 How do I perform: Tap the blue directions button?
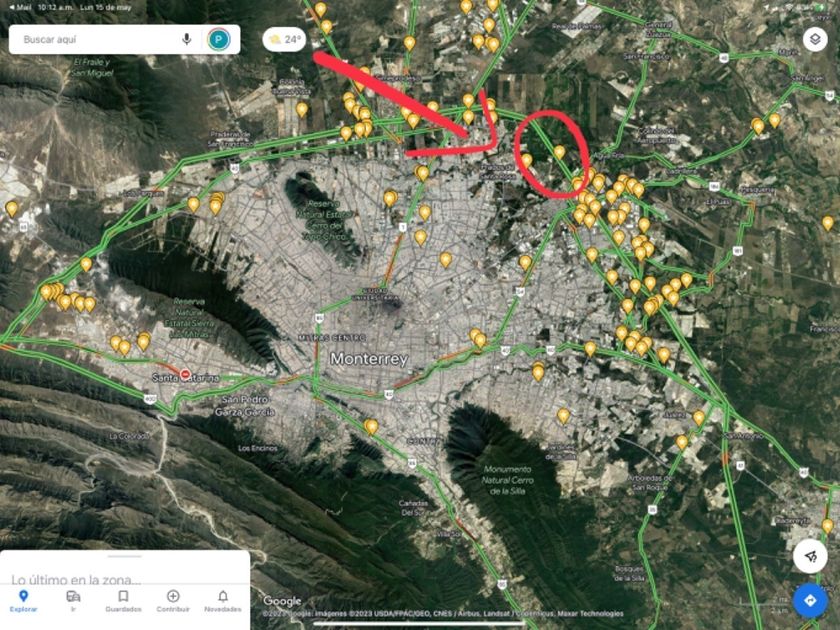click(810, 600)
